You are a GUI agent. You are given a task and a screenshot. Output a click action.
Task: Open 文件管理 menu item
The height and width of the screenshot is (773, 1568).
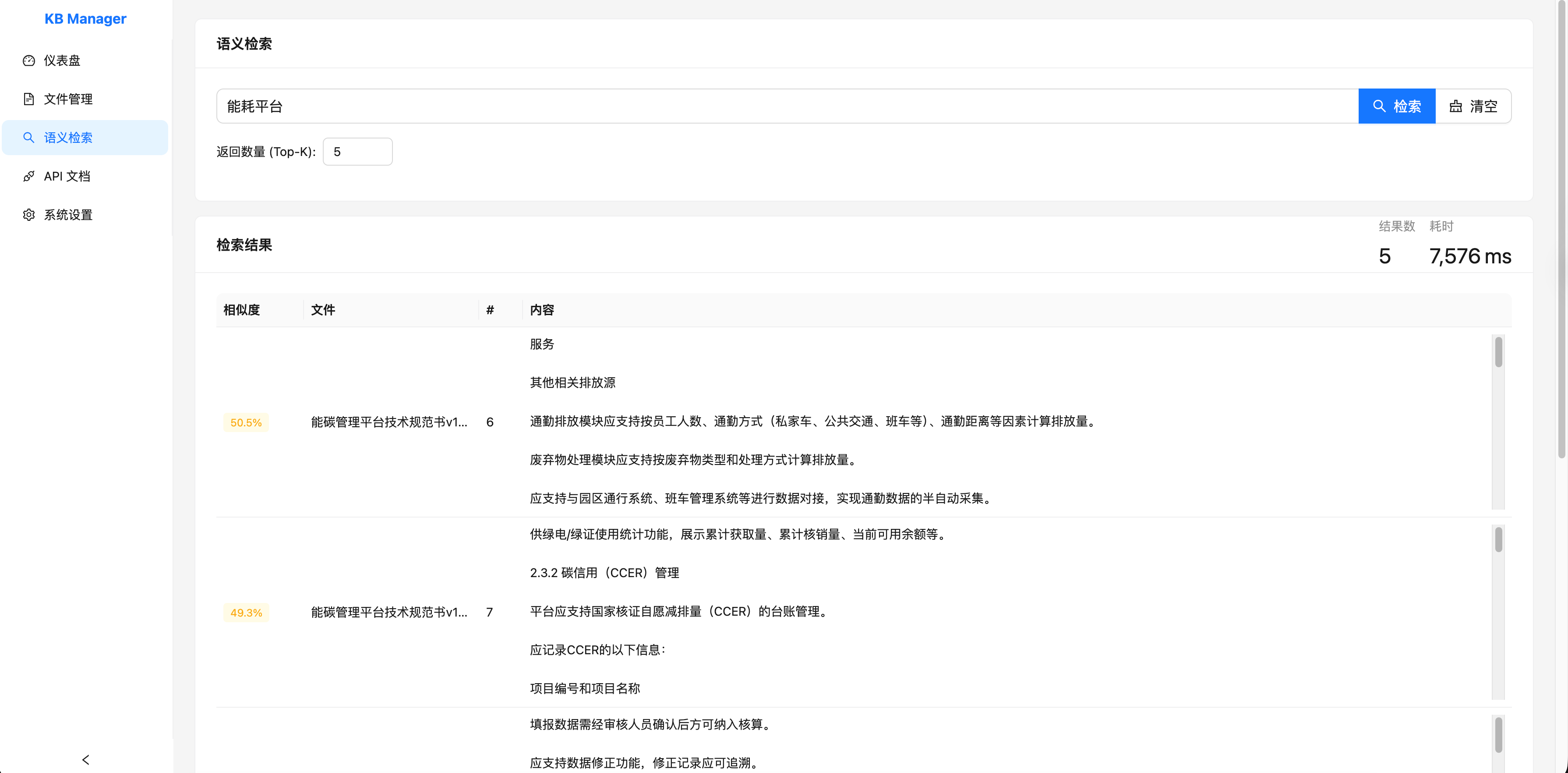[x=85, y=99]
